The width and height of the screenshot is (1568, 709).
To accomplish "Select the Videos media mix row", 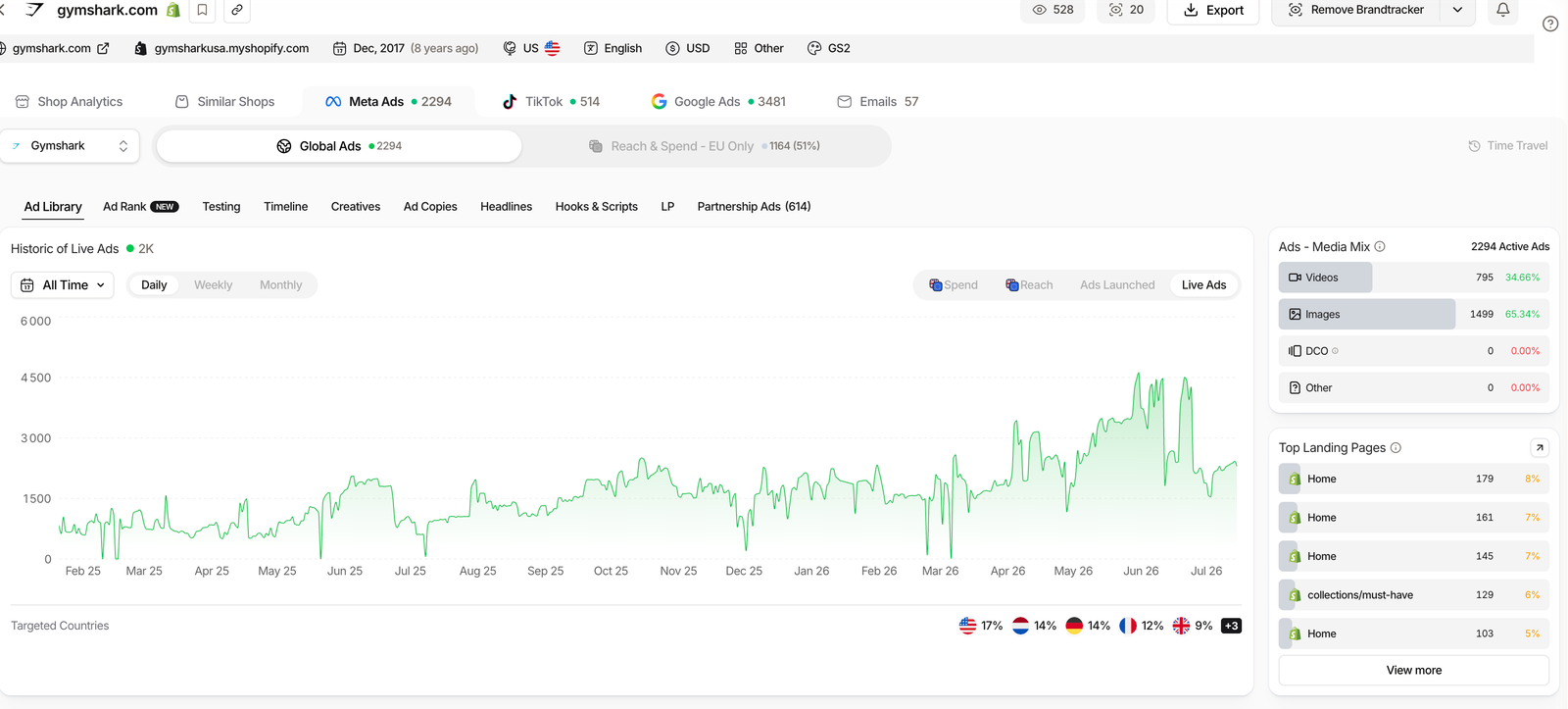I will [1413, 278].
